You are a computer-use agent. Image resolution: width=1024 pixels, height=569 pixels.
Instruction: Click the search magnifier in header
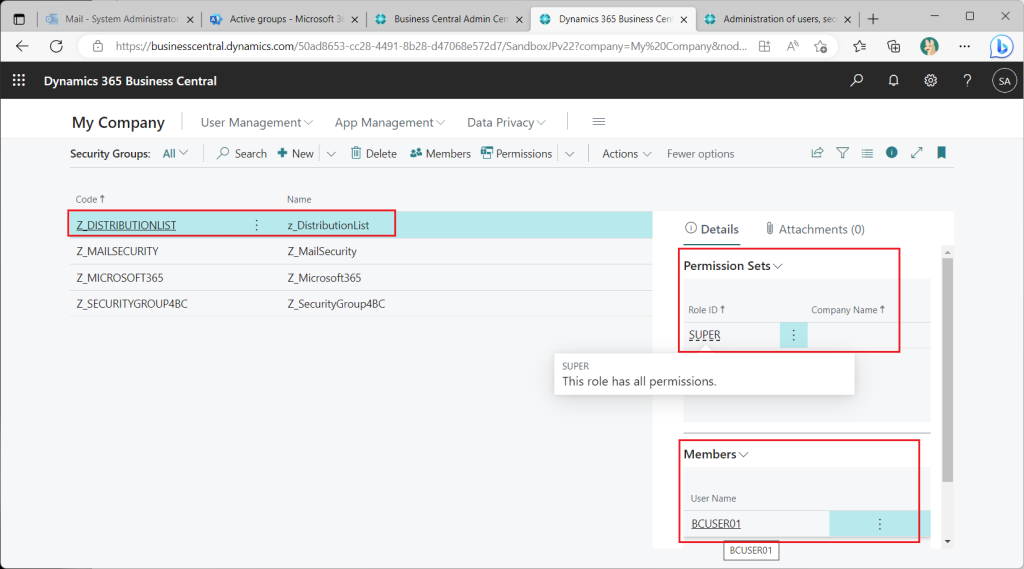point(856,81)
